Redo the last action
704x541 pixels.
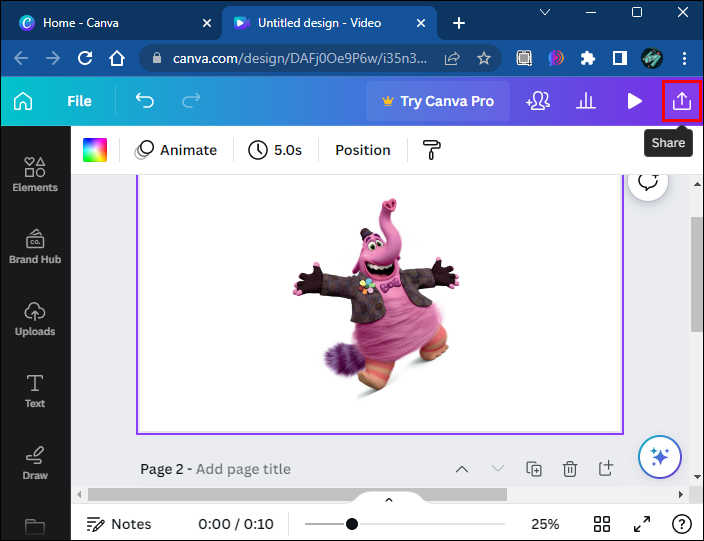coord(191,101)
